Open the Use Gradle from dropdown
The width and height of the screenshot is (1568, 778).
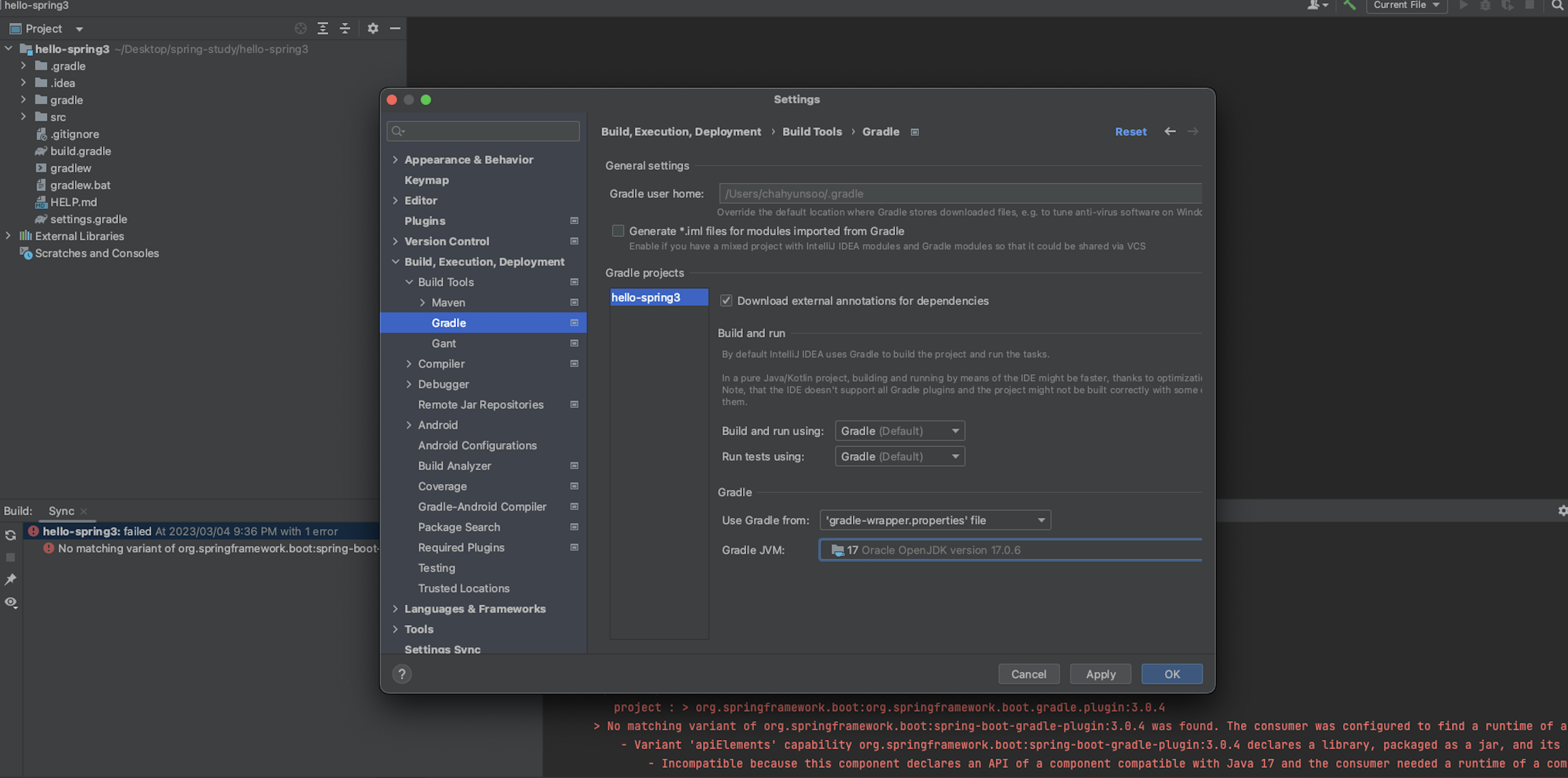tap(935, 520)
